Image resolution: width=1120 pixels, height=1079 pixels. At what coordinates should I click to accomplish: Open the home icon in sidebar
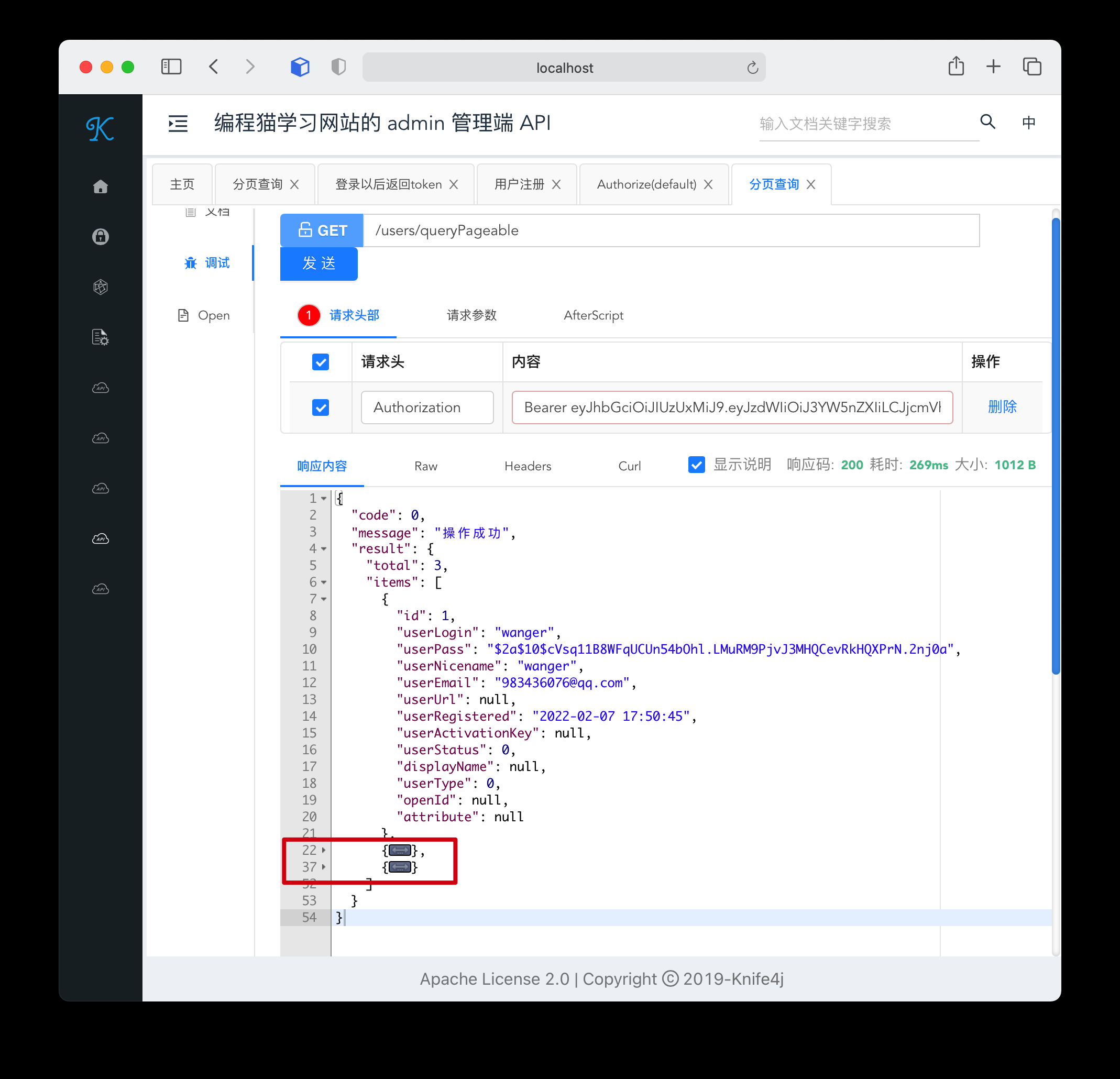click(101, 186)
